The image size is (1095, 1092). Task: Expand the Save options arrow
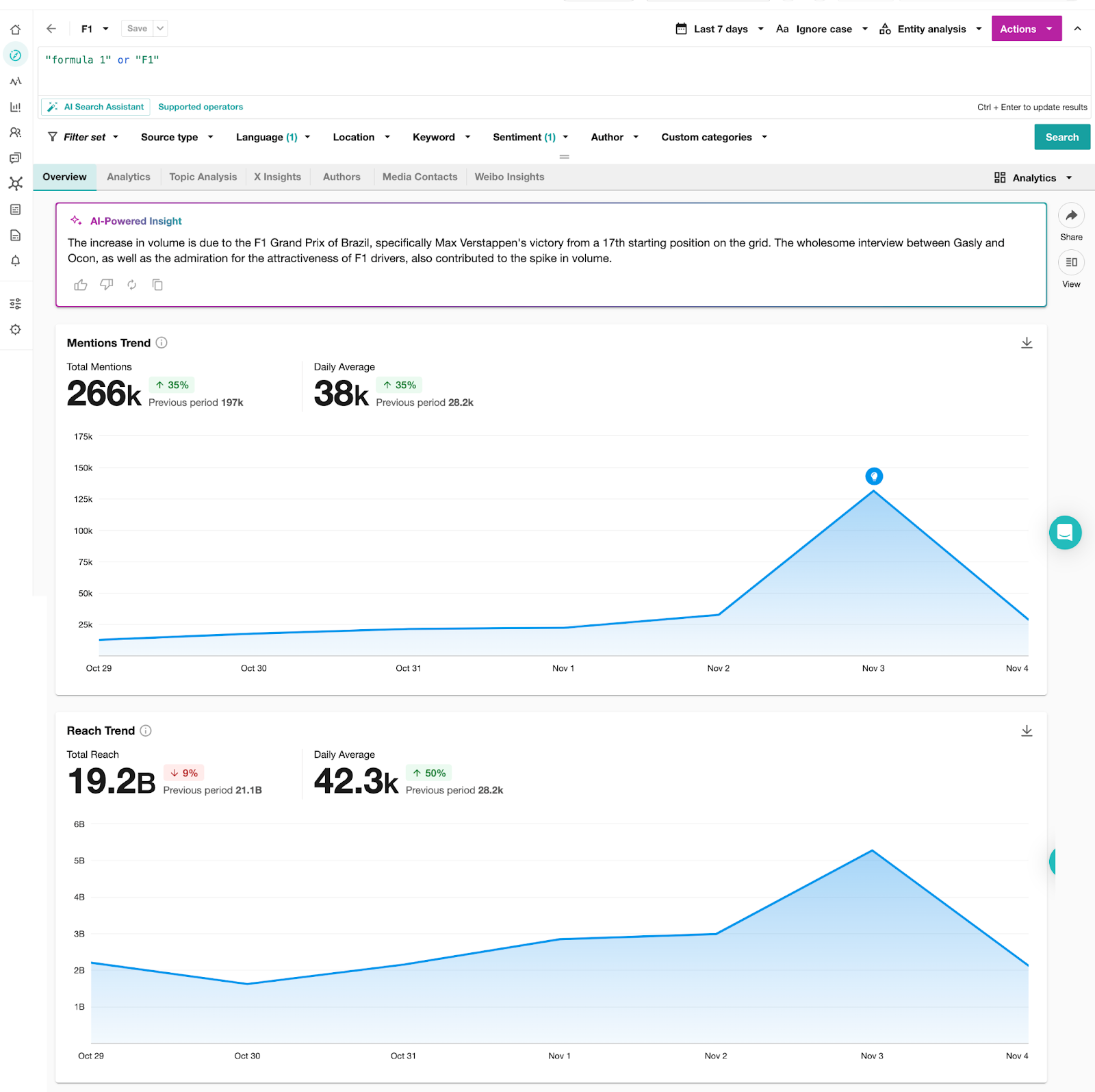click(160, 29)
